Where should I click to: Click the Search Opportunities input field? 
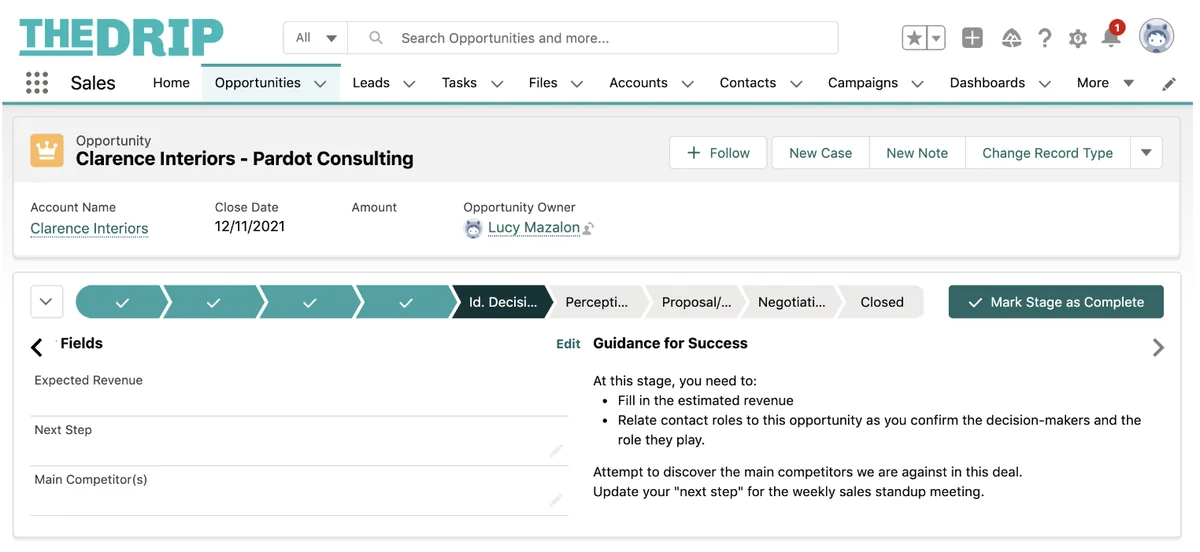(x=593, y=38)
